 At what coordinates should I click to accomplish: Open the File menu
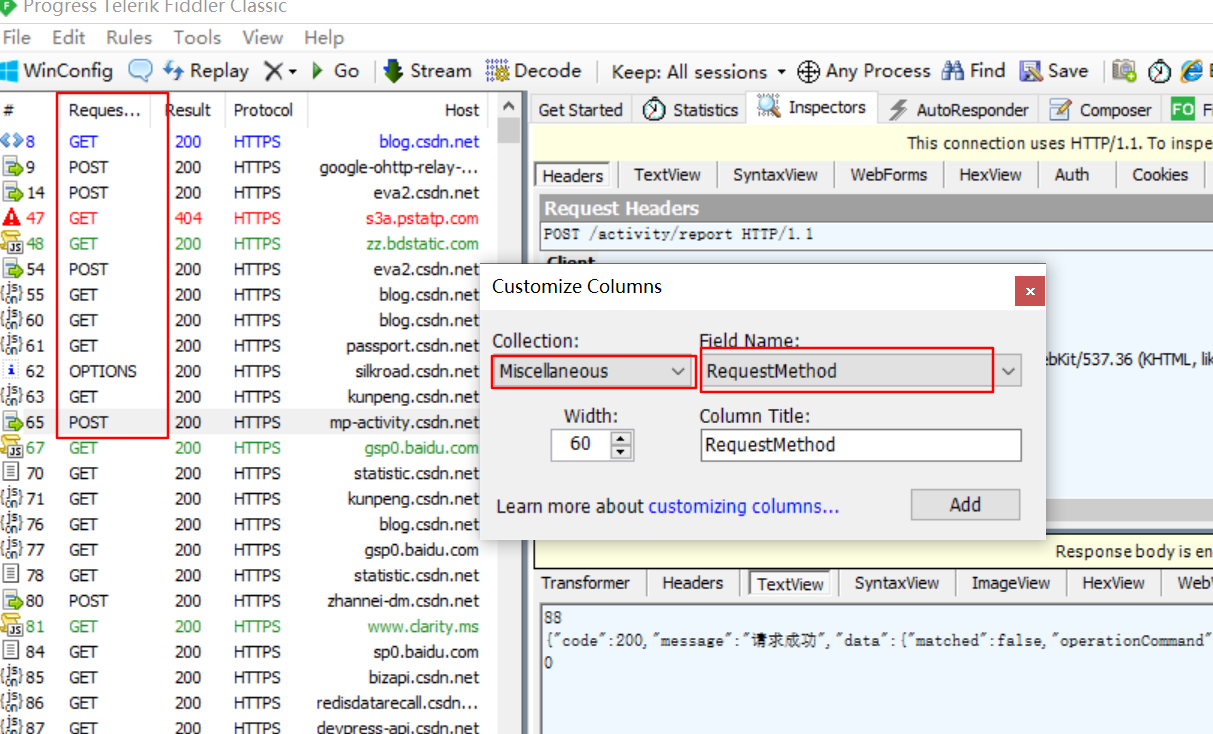point(17,37)
